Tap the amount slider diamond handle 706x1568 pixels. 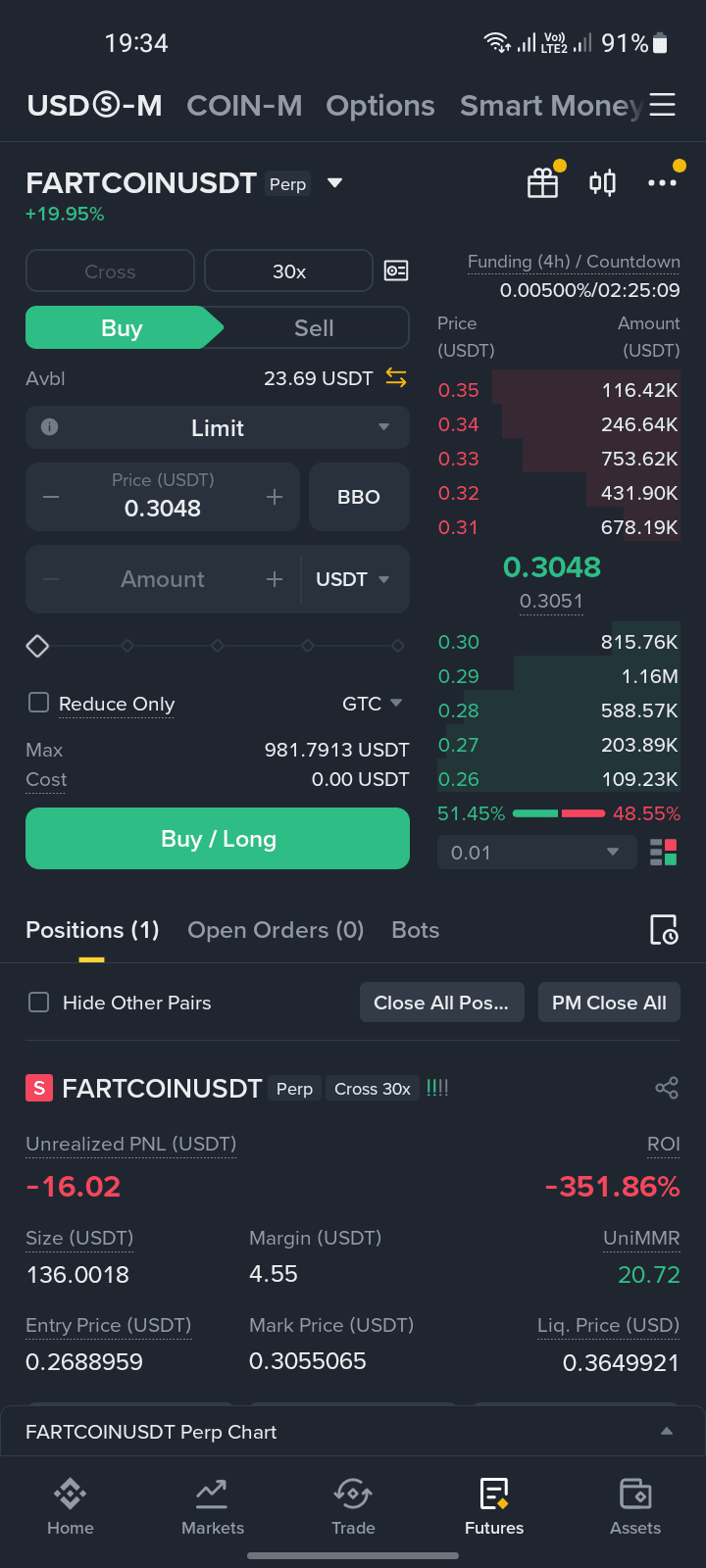click(37, 646)
